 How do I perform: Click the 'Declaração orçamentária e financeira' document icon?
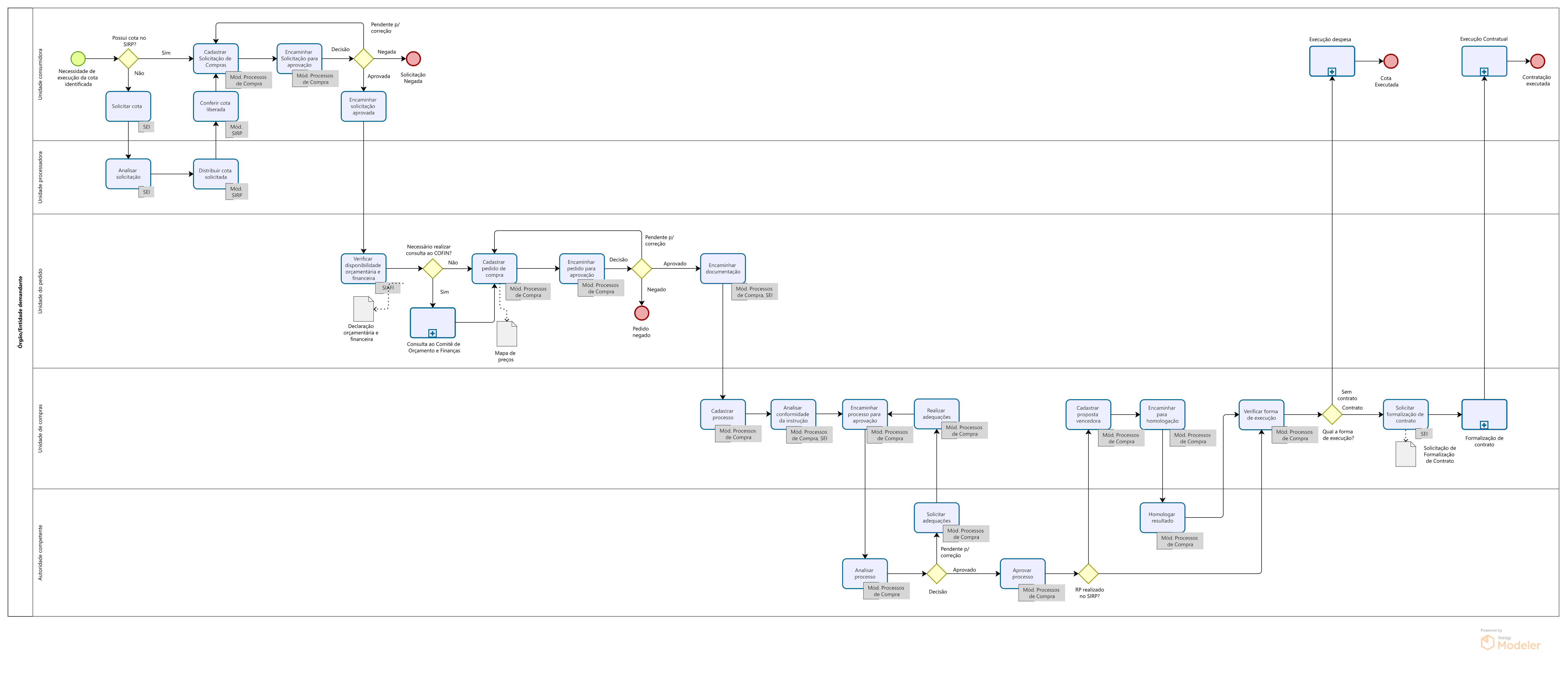pos(363,309)
